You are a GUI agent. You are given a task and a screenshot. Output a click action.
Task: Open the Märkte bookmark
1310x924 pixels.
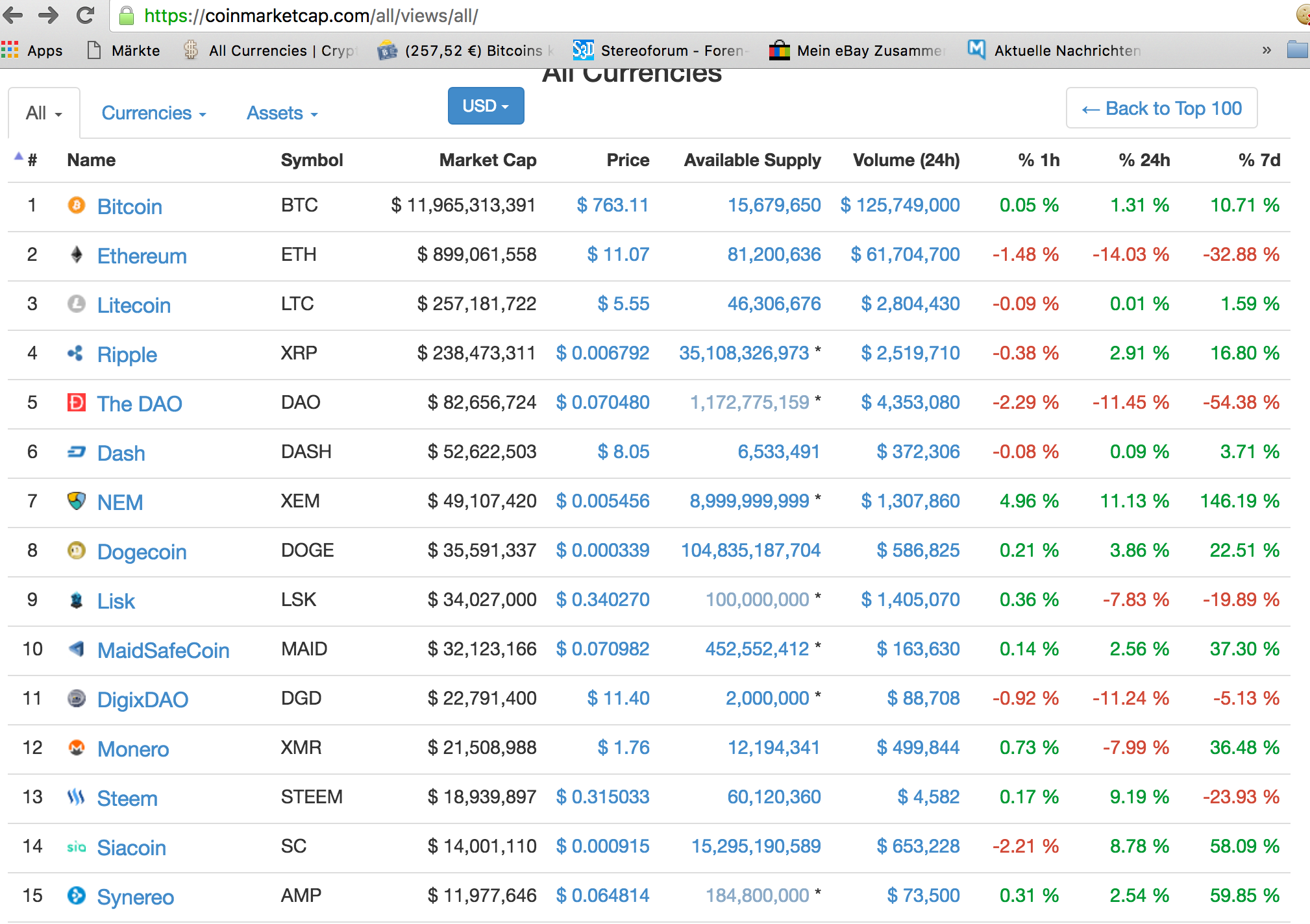tap(123, 50)
